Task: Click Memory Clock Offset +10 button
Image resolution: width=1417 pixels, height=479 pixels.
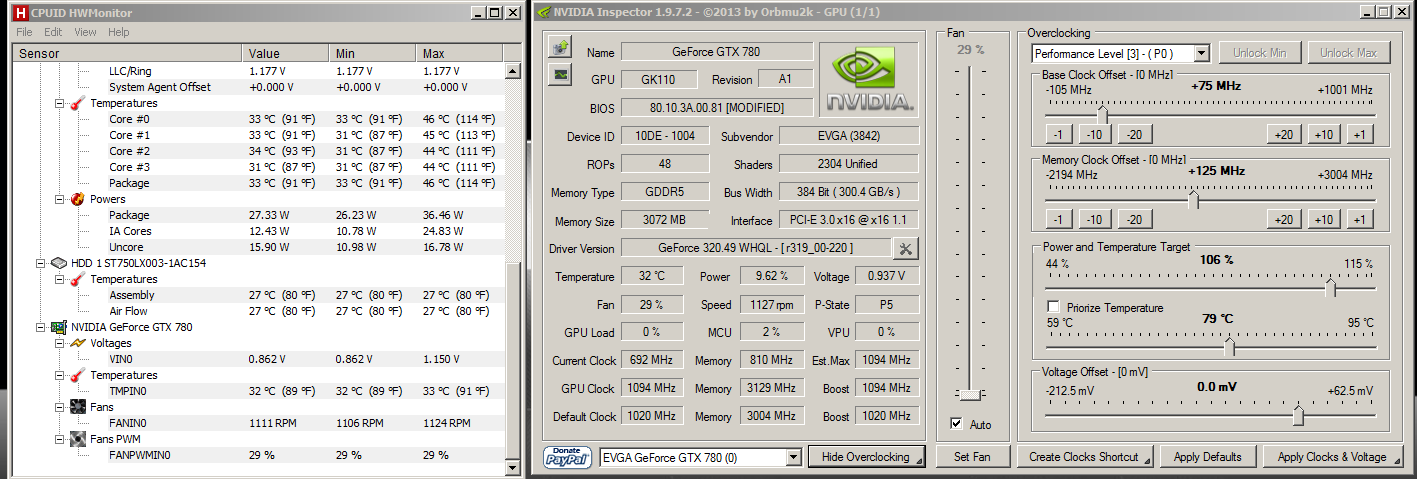Action: (x=1322, y=219)
